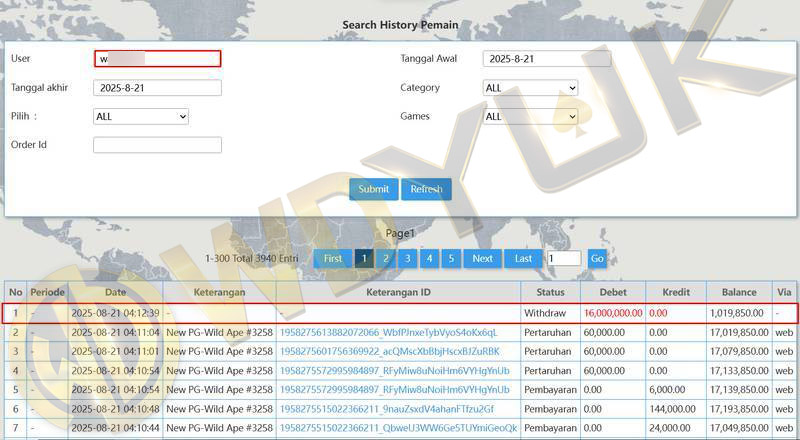The height and width of the screenshot is (440, 800).
Task: Click the Next page button
Action: pos(483,258)
